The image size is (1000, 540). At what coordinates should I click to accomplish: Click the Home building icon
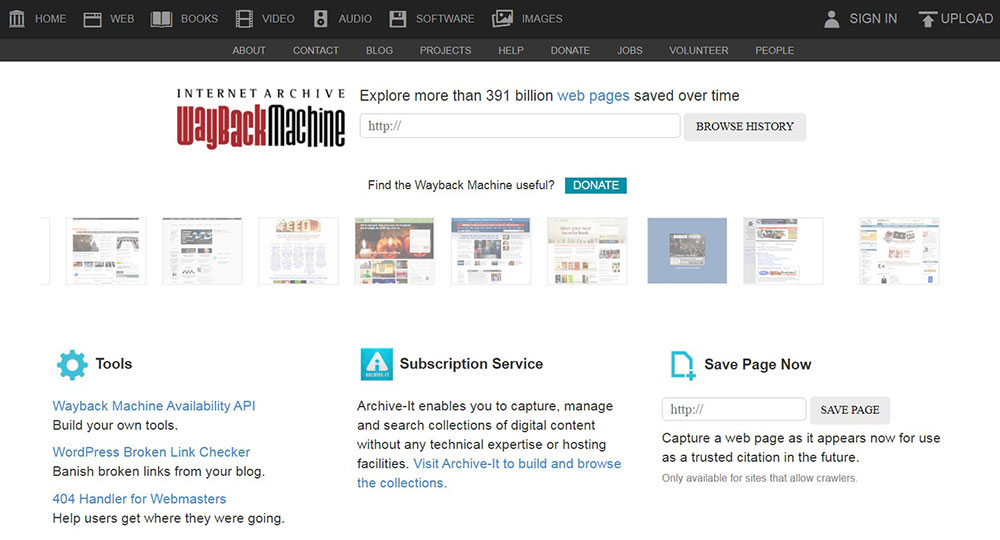[17, 19]
